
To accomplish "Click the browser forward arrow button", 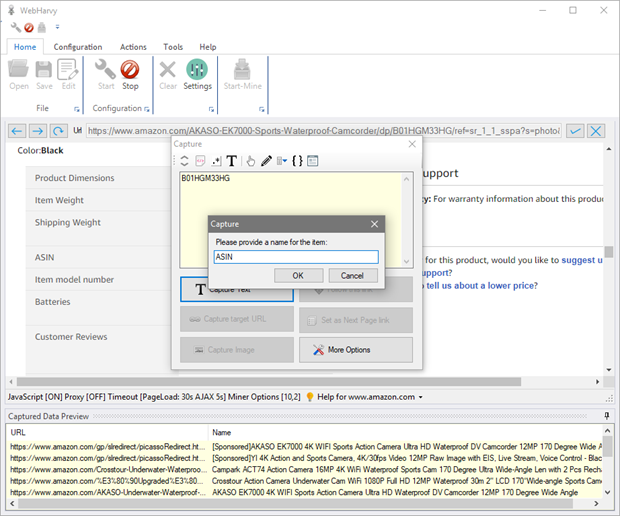I will coord(36,131).
